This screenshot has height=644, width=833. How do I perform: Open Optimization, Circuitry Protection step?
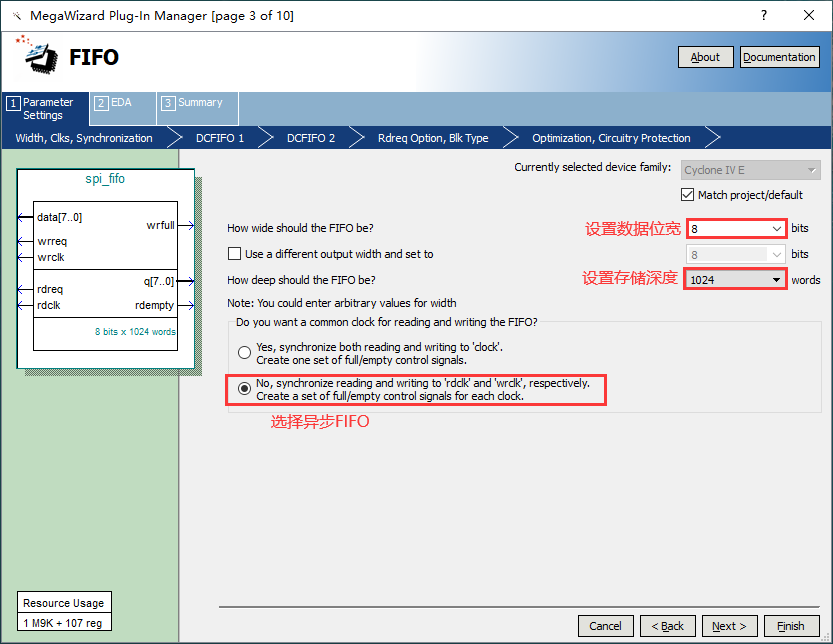[611, 138]
